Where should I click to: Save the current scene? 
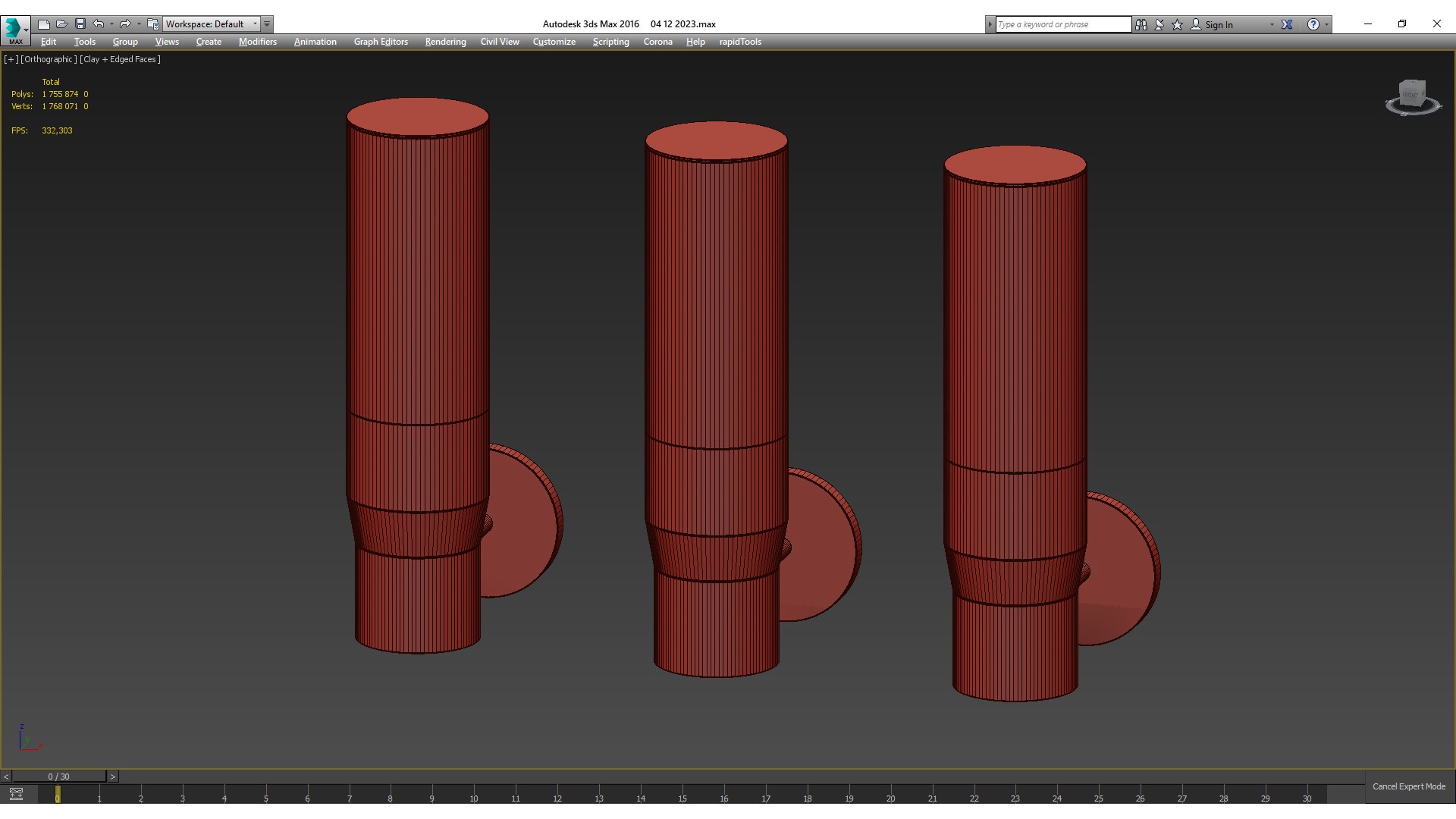click(x=80, y=24)
